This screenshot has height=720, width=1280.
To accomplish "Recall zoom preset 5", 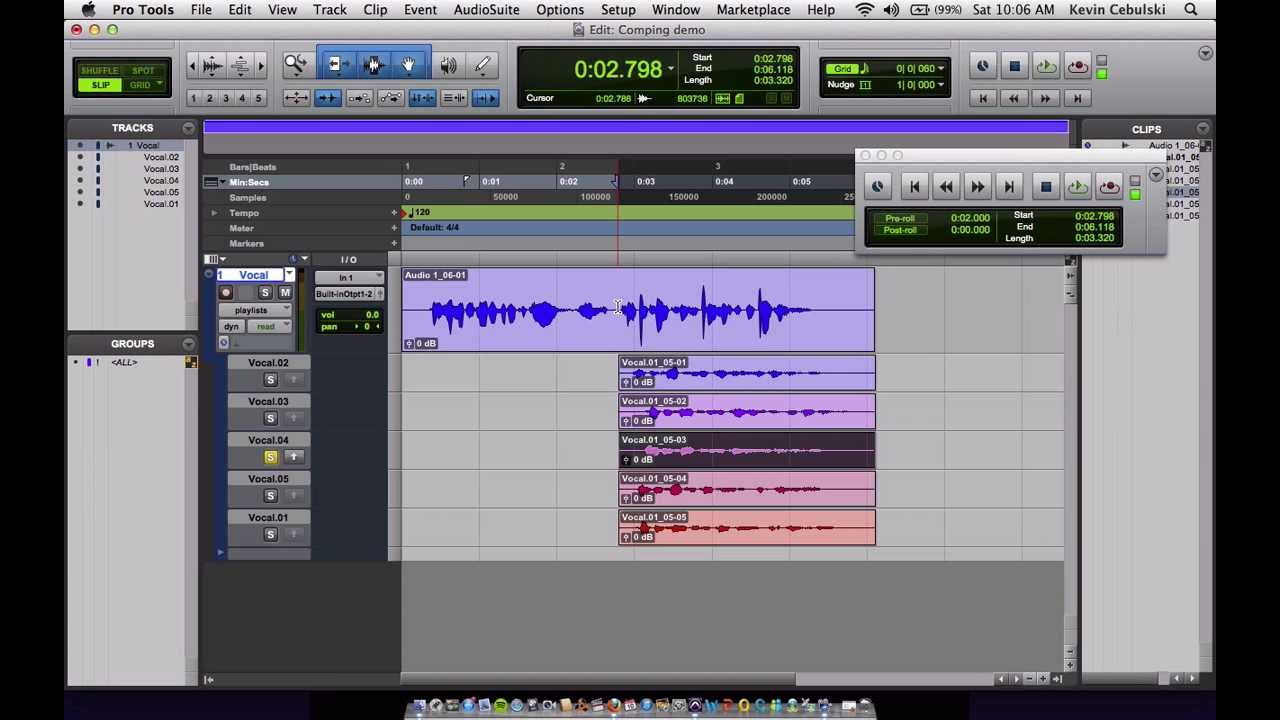I will (258, 98).
